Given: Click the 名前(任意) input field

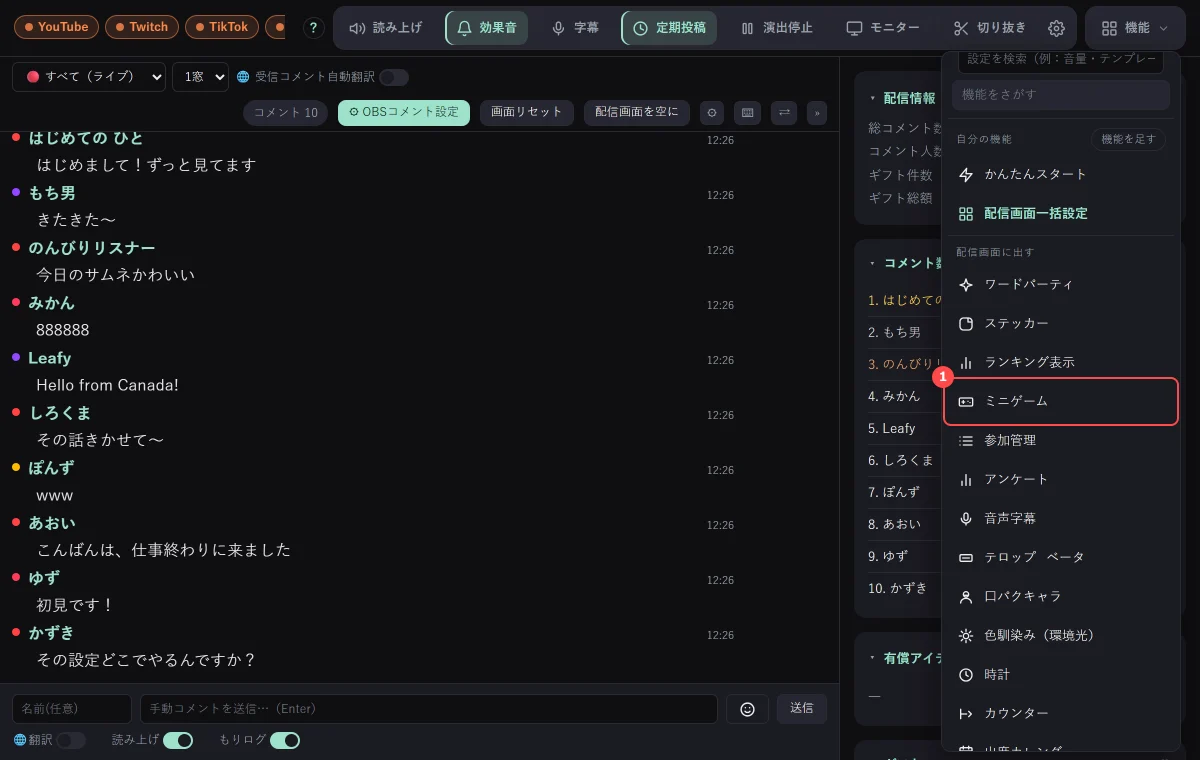Looking at the screenshot, I should point(72,708).
